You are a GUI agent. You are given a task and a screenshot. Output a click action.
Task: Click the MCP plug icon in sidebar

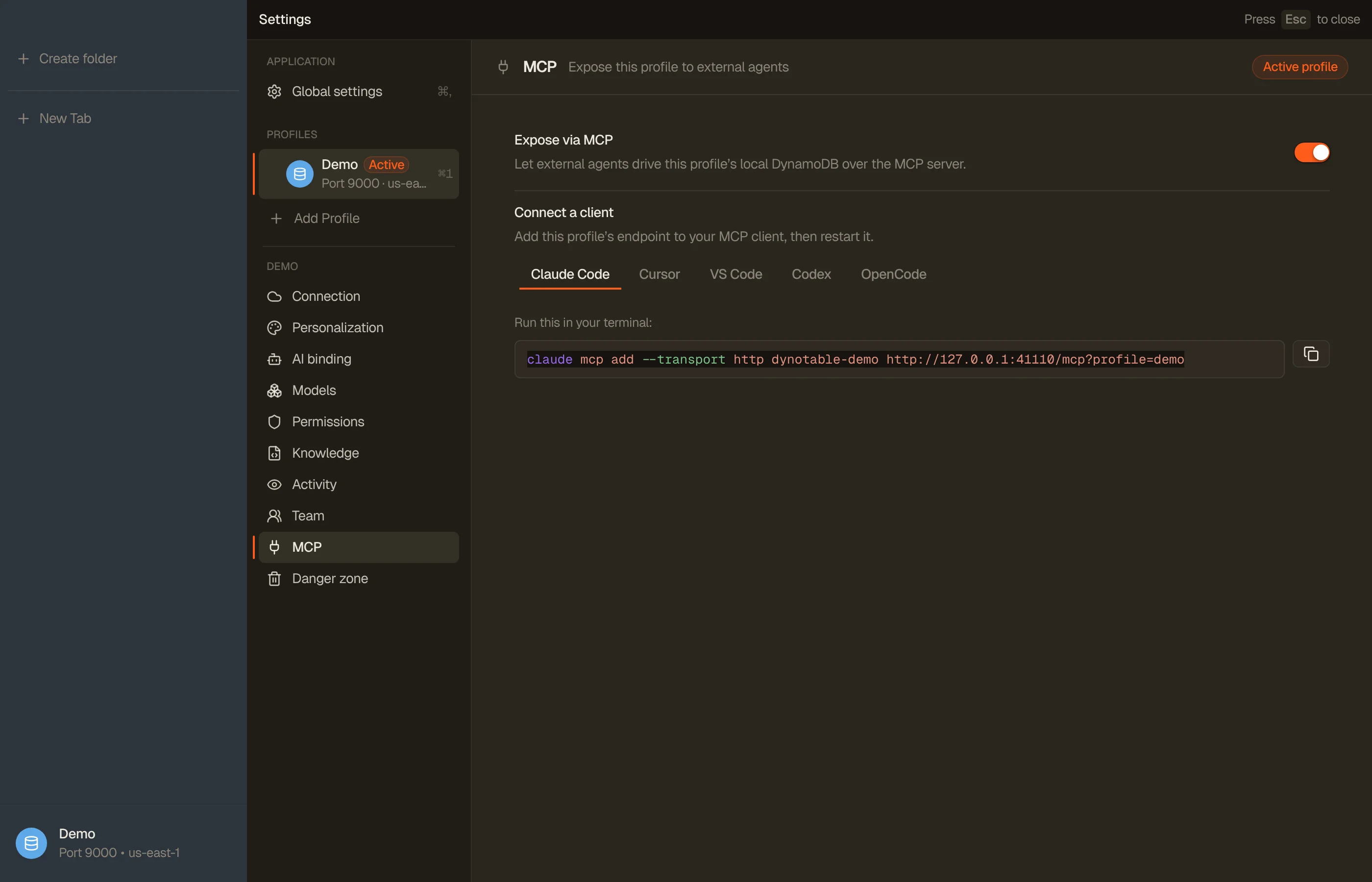(x=274, y=547)
